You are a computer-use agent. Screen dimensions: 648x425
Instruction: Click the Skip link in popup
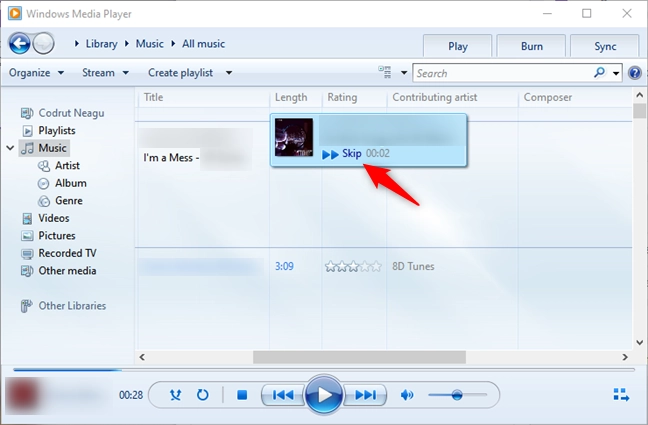[352, 153]
